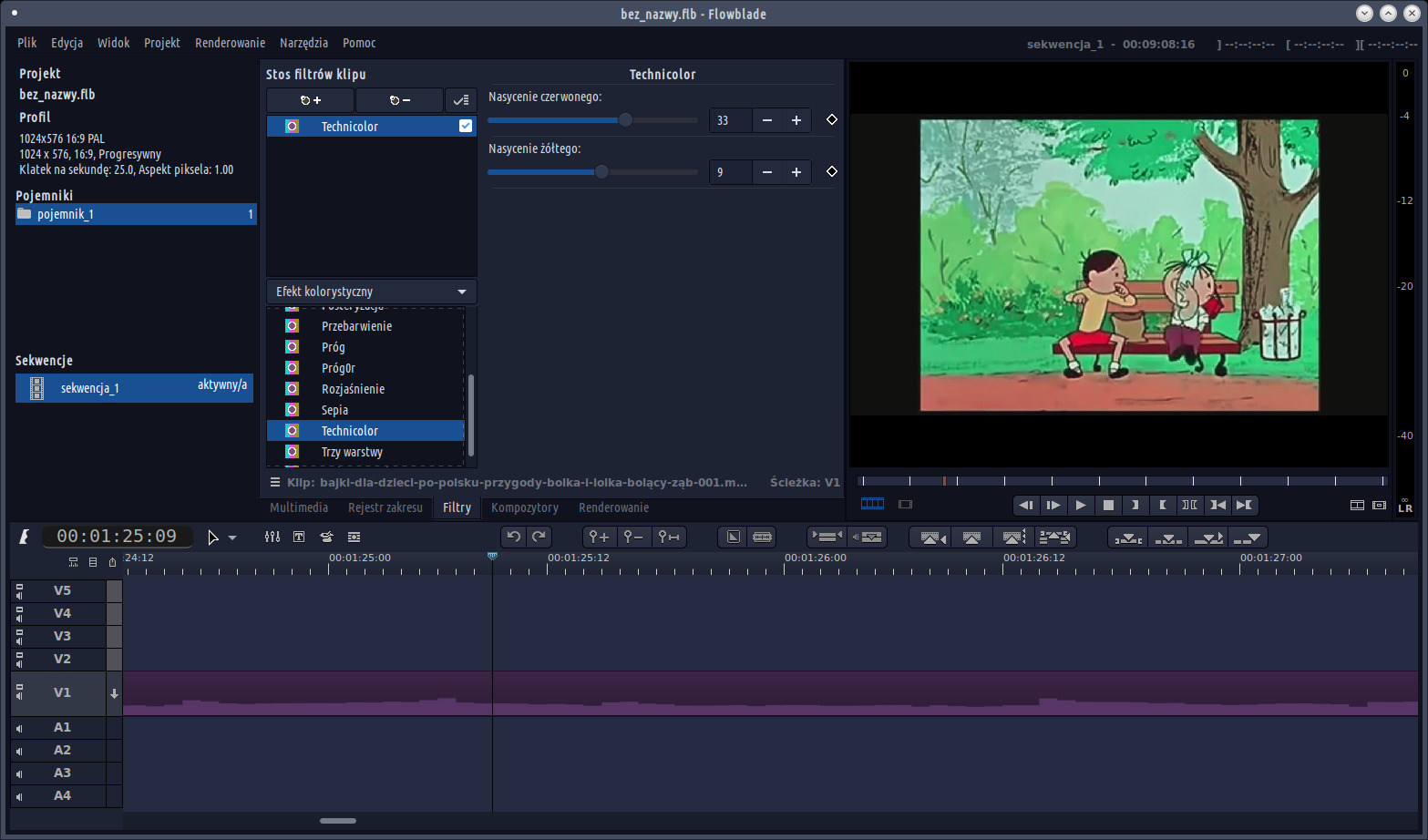Start playback with the play button
This screenshot has width=1428, height=840.
click(1081, 505)
